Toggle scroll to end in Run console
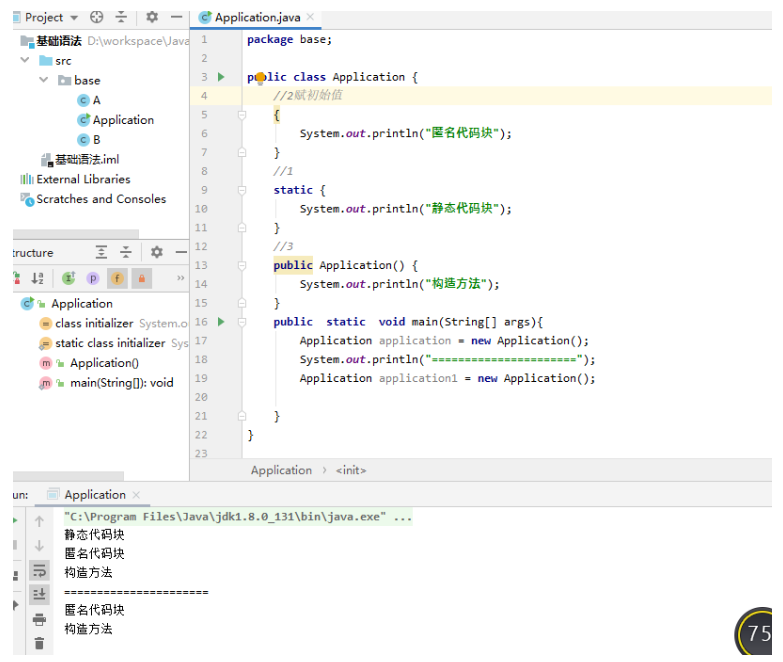Image resolution: width=783 pixels, height=662 pixels. 39,594
